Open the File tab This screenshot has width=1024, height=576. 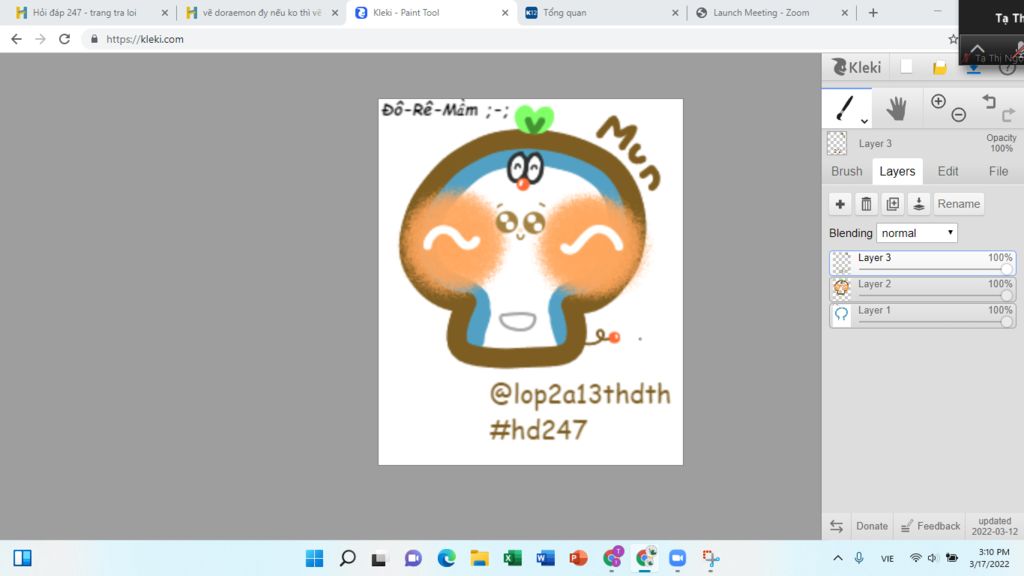(998, 171)
